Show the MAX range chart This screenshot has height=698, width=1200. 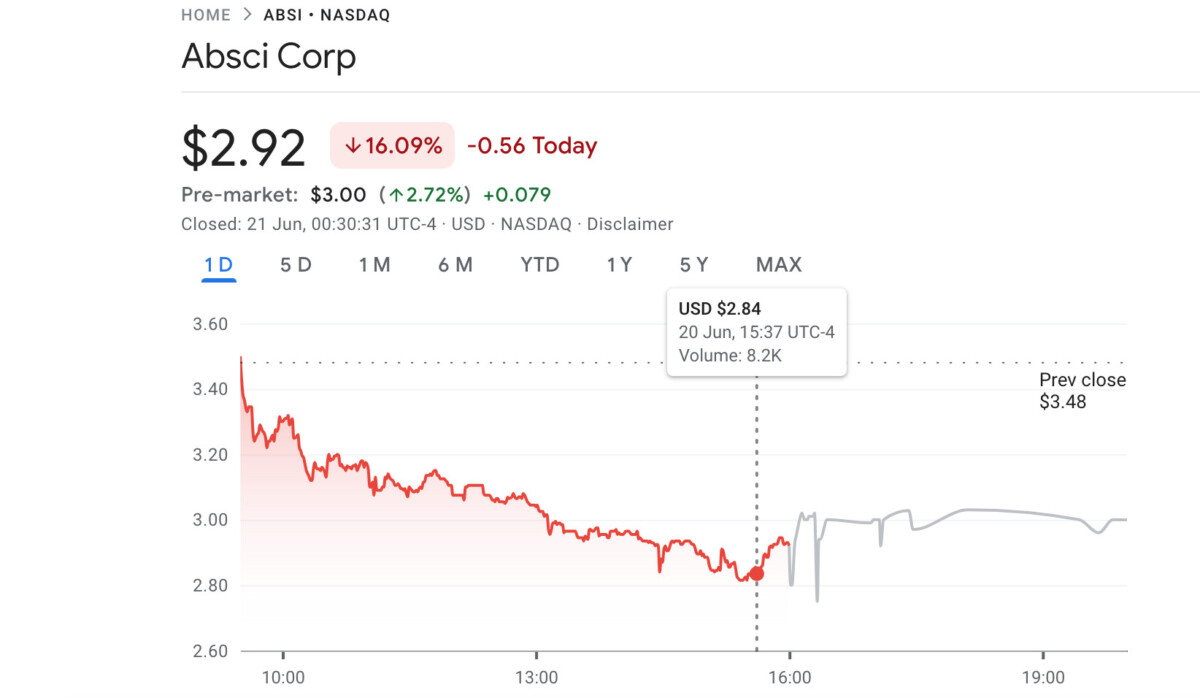click(779, 265)
